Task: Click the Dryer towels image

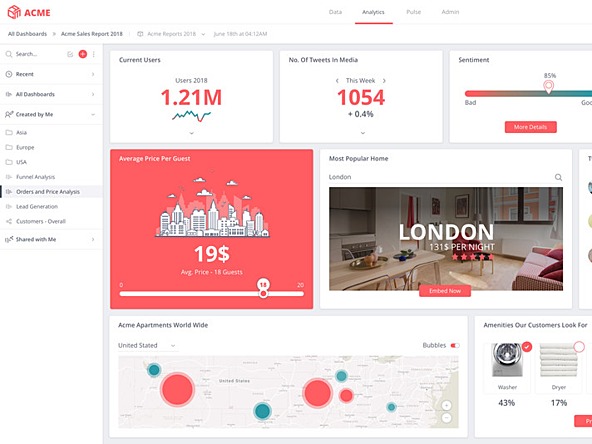Action: [558, 360]
